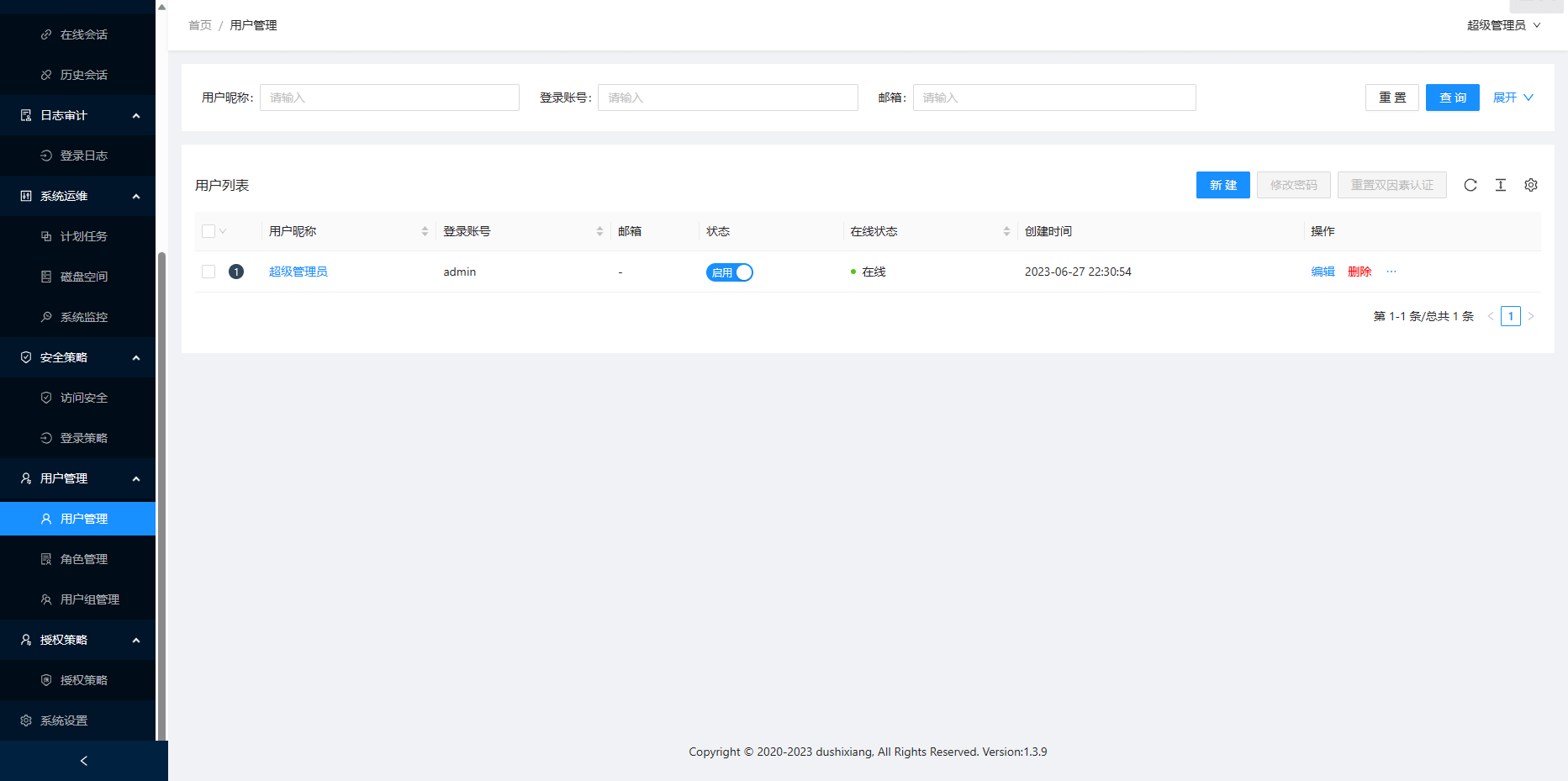Go to next page arrow in pagination
Viewport: 1568px width, 781px height.
(x=1531, y=316)
